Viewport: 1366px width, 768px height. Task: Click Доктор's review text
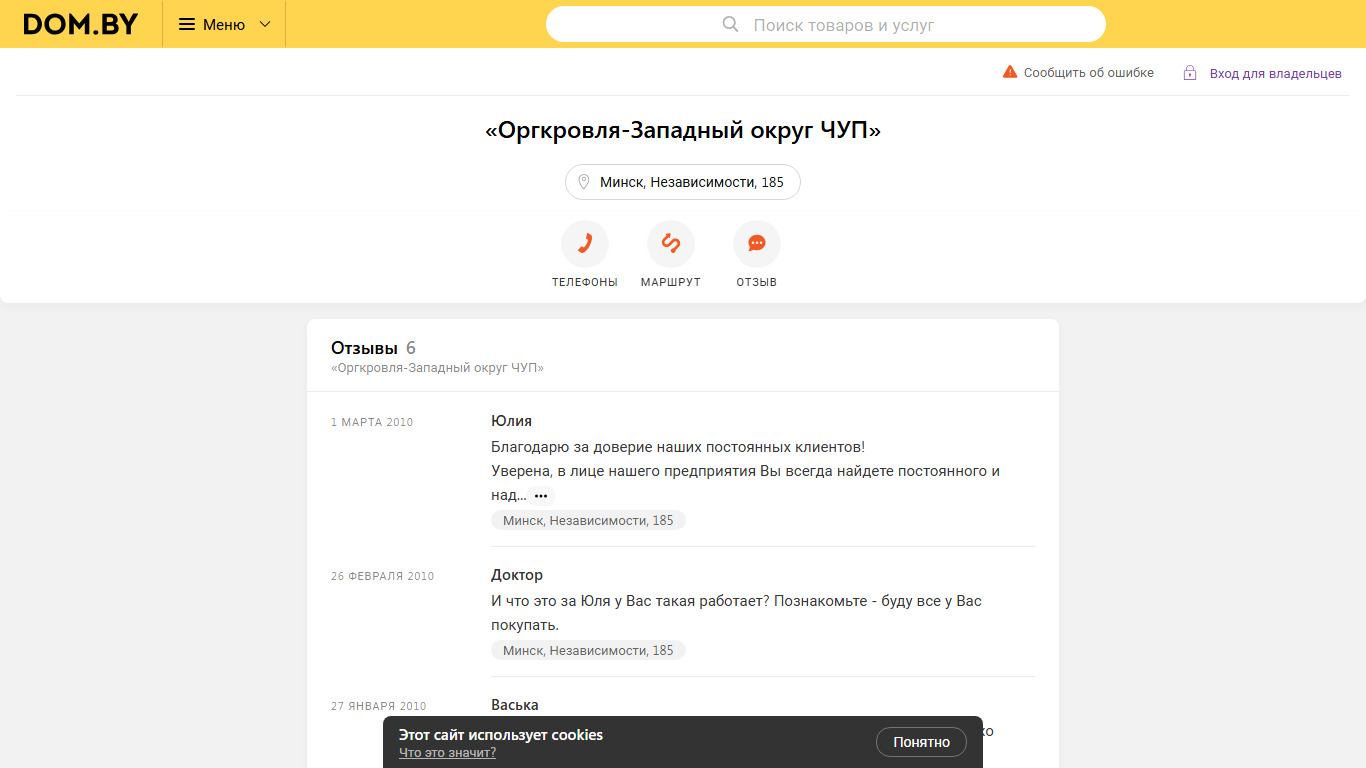point(737,613)
